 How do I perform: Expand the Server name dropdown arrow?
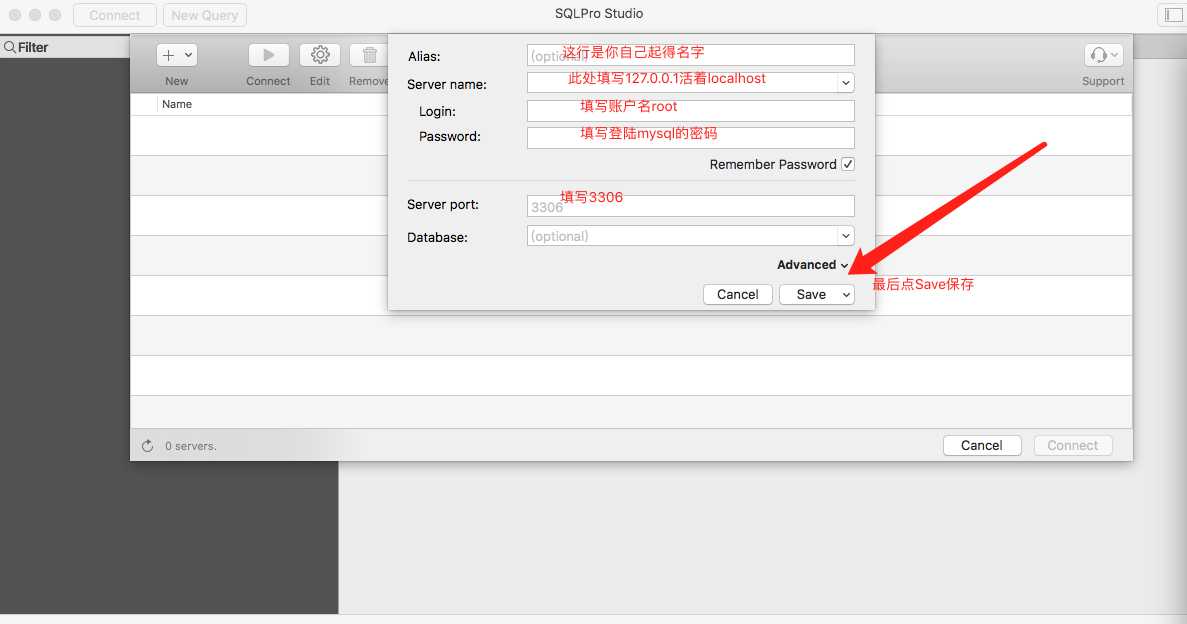(846, 83)
